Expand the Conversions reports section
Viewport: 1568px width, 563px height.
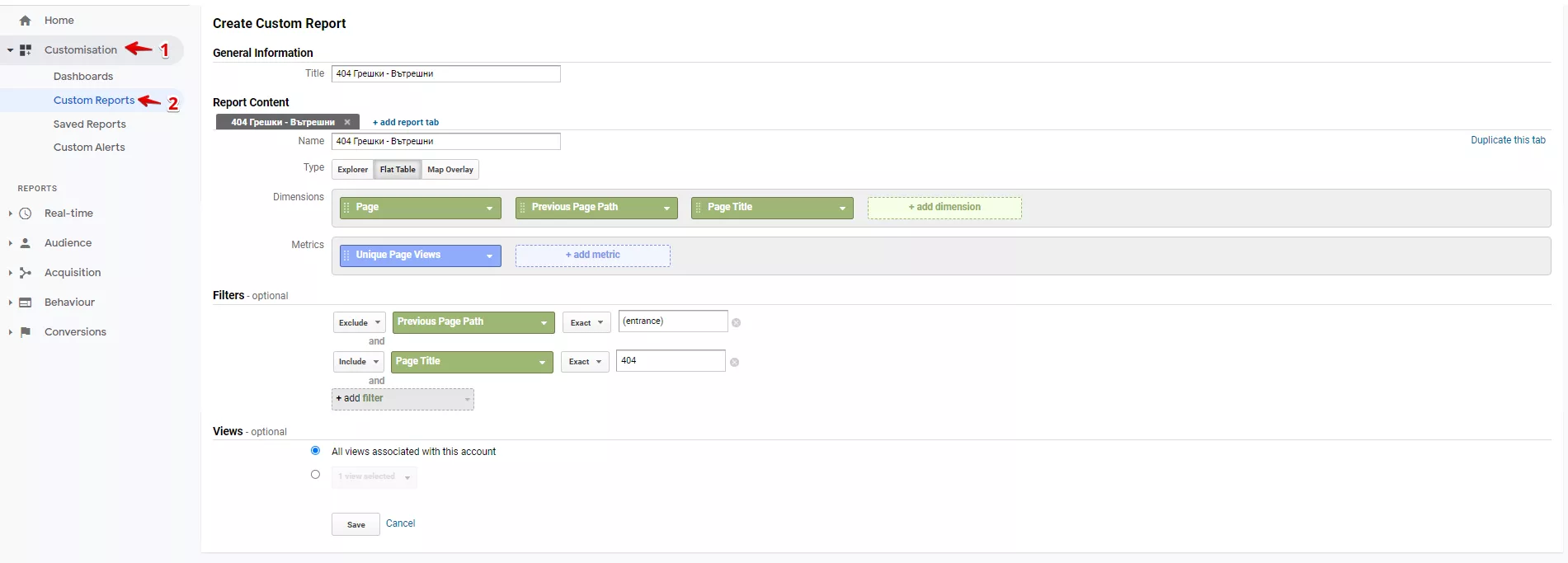tap(10, 332)
